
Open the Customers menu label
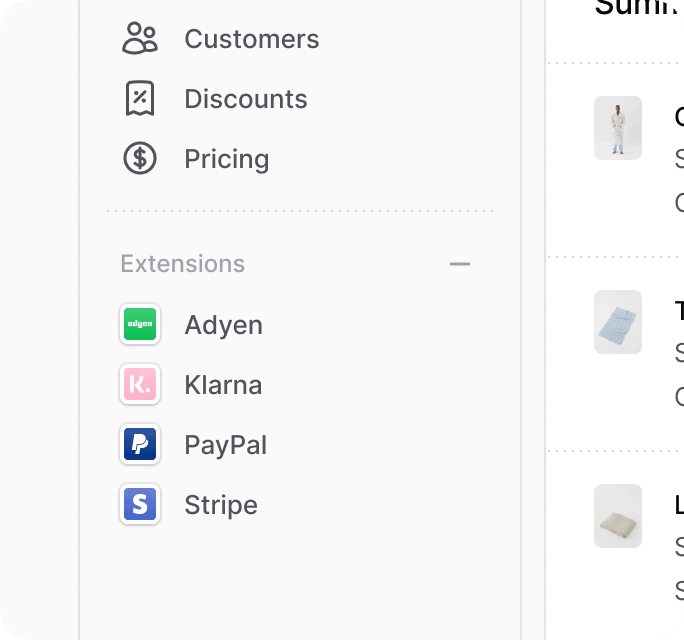point(252,39)
